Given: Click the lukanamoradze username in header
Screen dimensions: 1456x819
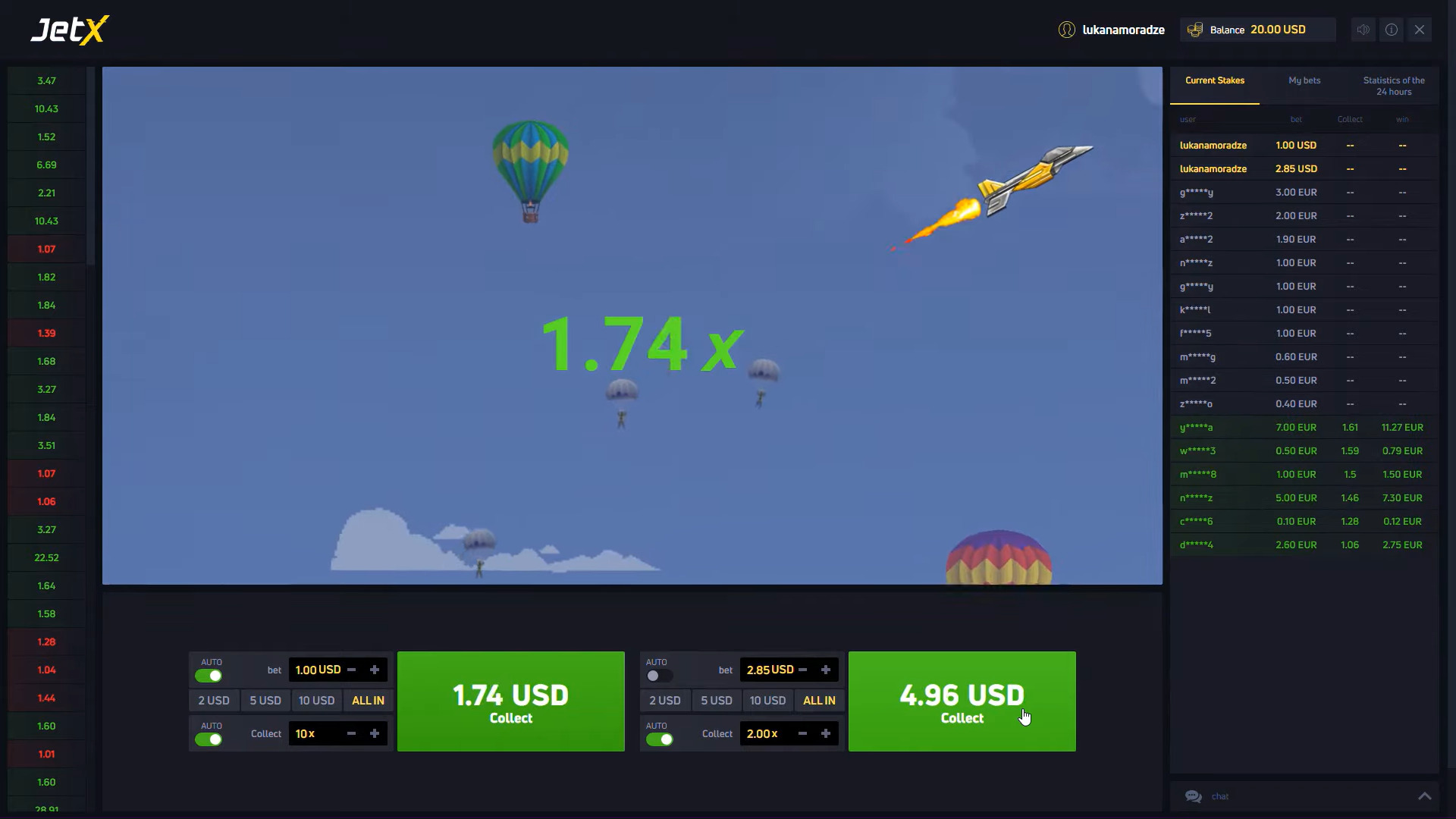Looking at the screenshot, I should click(1123, 30).
